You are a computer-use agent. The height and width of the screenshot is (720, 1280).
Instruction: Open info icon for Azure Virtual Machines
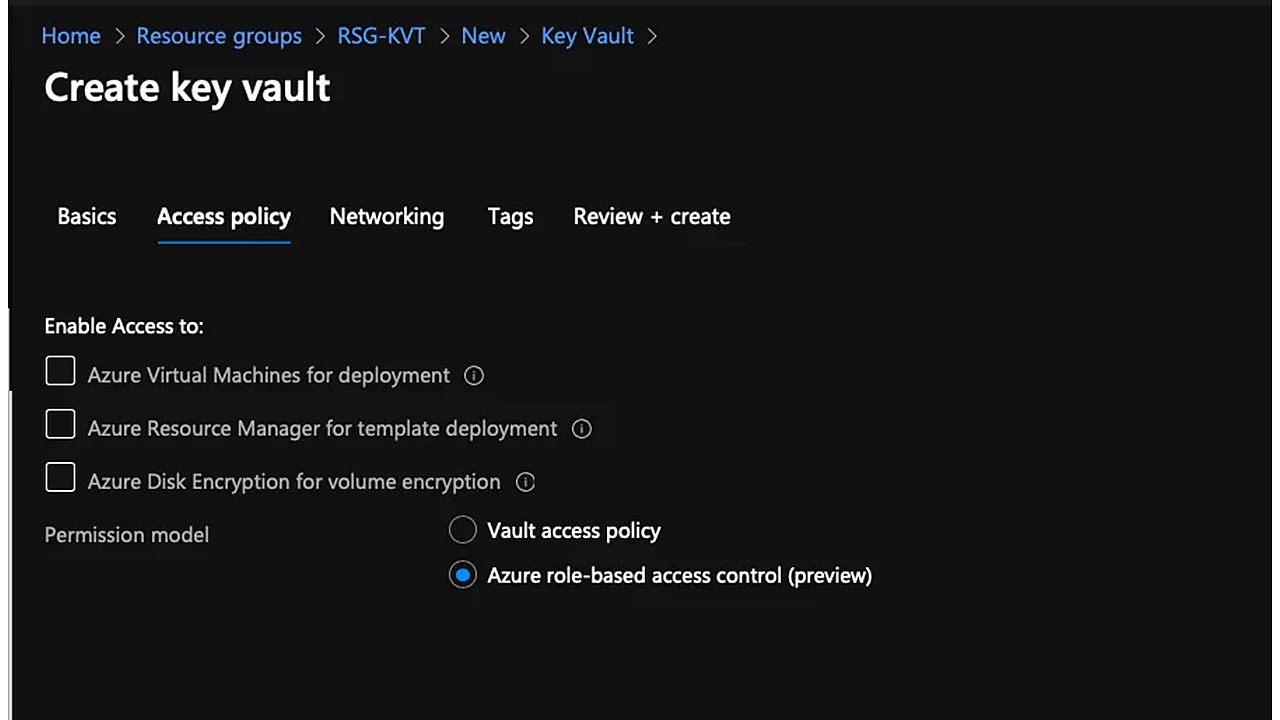pyautogui.click(x=474, y=376)
